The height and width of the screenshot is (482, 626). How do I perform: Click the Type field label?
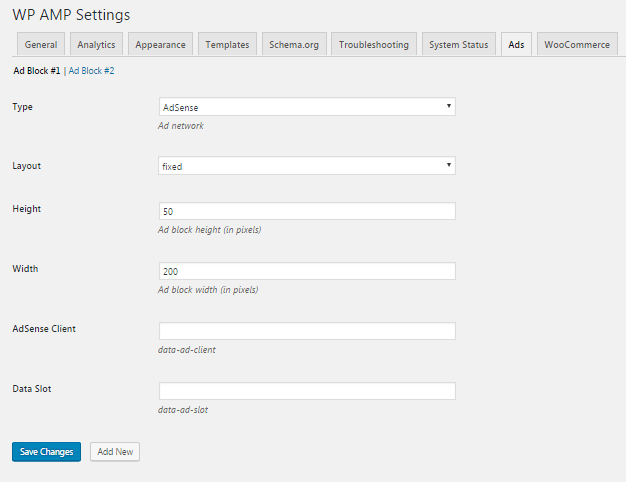[22, 107]
